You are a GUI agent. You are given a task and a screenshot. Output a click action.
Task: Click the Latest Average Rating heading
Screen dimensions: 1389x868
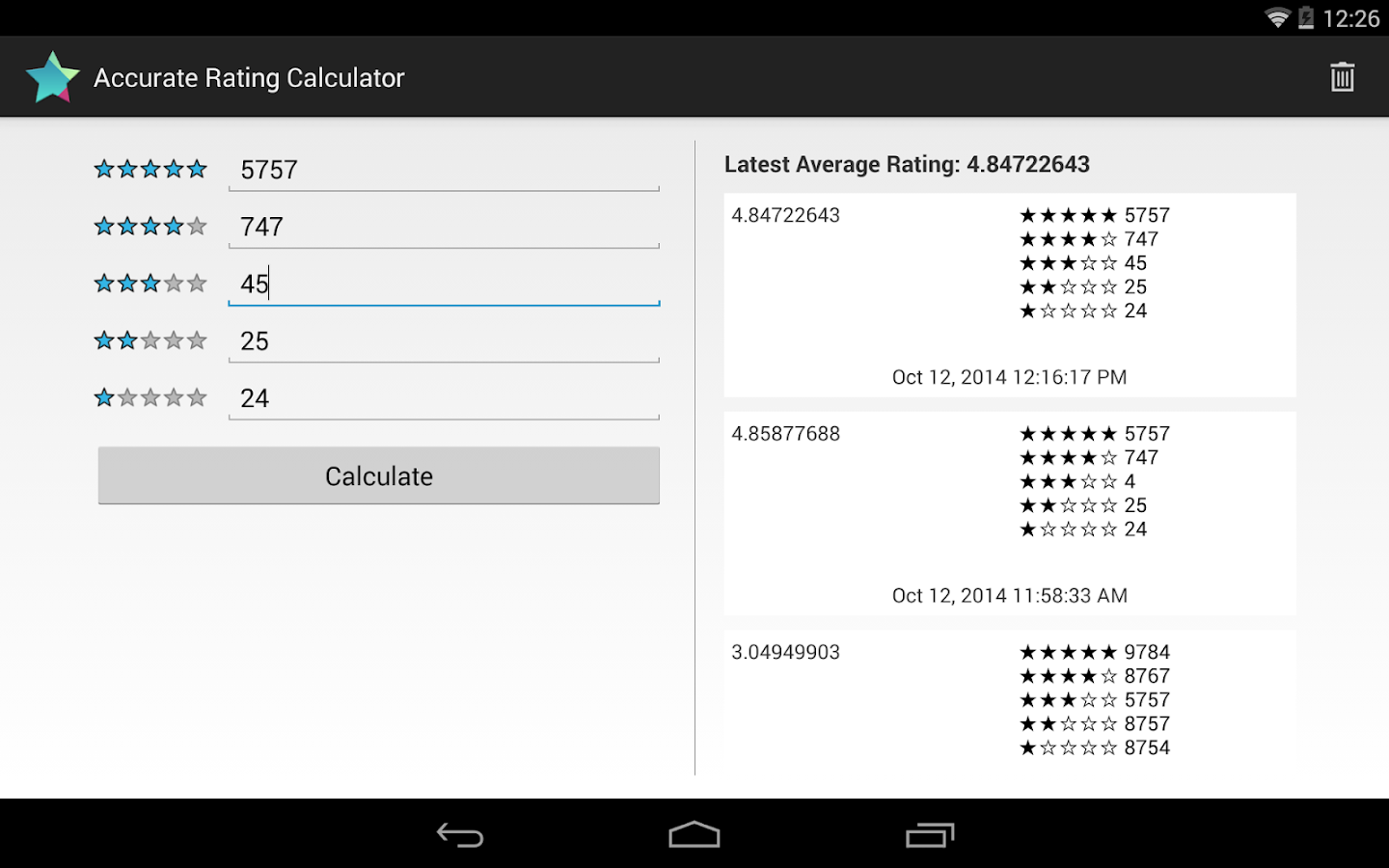pos(906,164)
